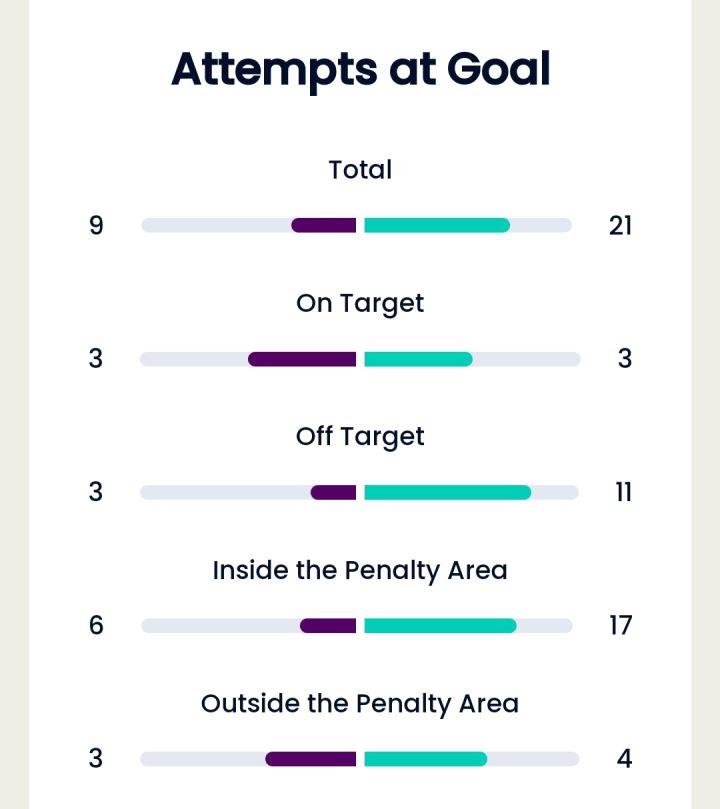The image size is (720, 809).
Task: Click the On Target label
Action: coord(360,303)
